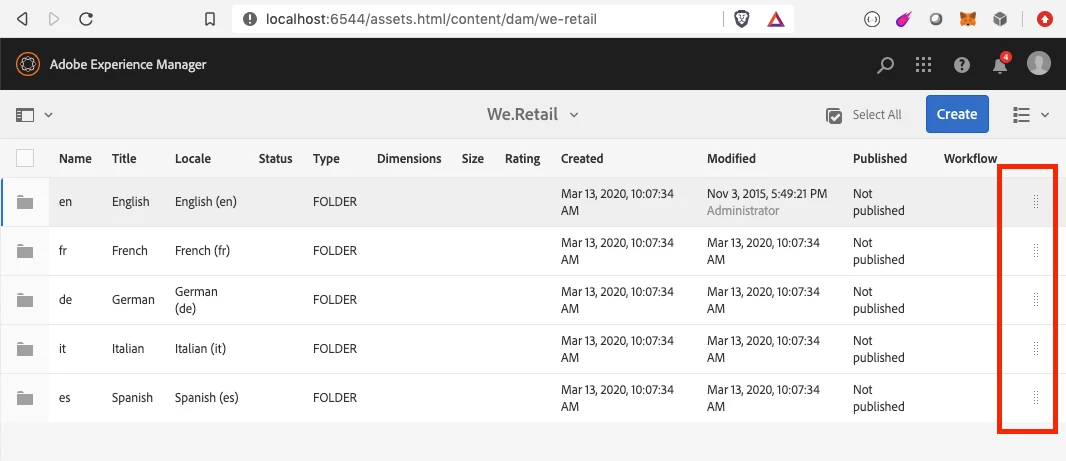Open the list view switcher dropdown
Screen dimensions: 1066x461
tap(1031, 115)
